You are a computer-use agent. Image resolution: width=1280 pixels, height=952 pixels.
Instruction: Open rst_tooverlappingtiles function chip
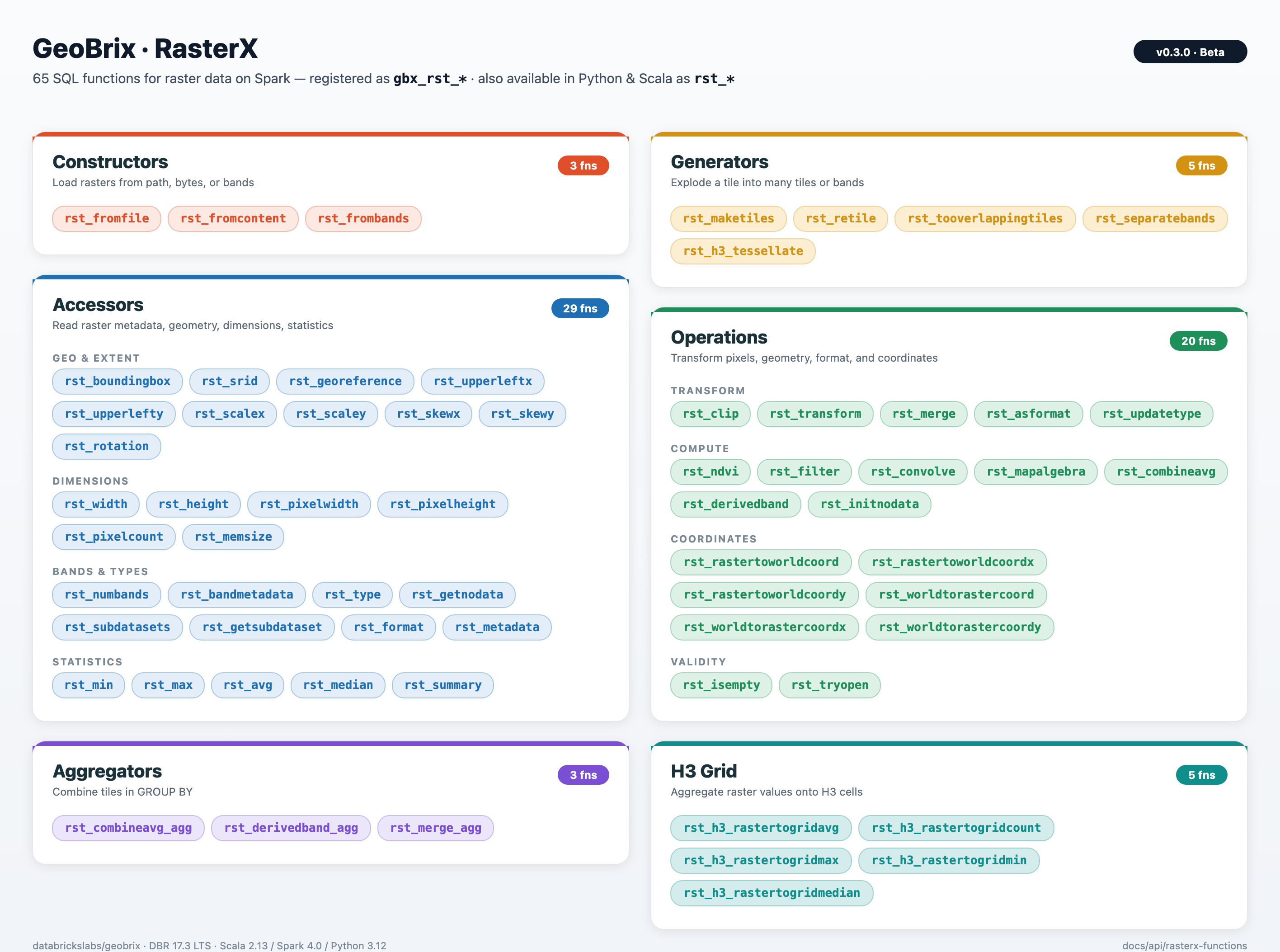[x=985, y=218]
